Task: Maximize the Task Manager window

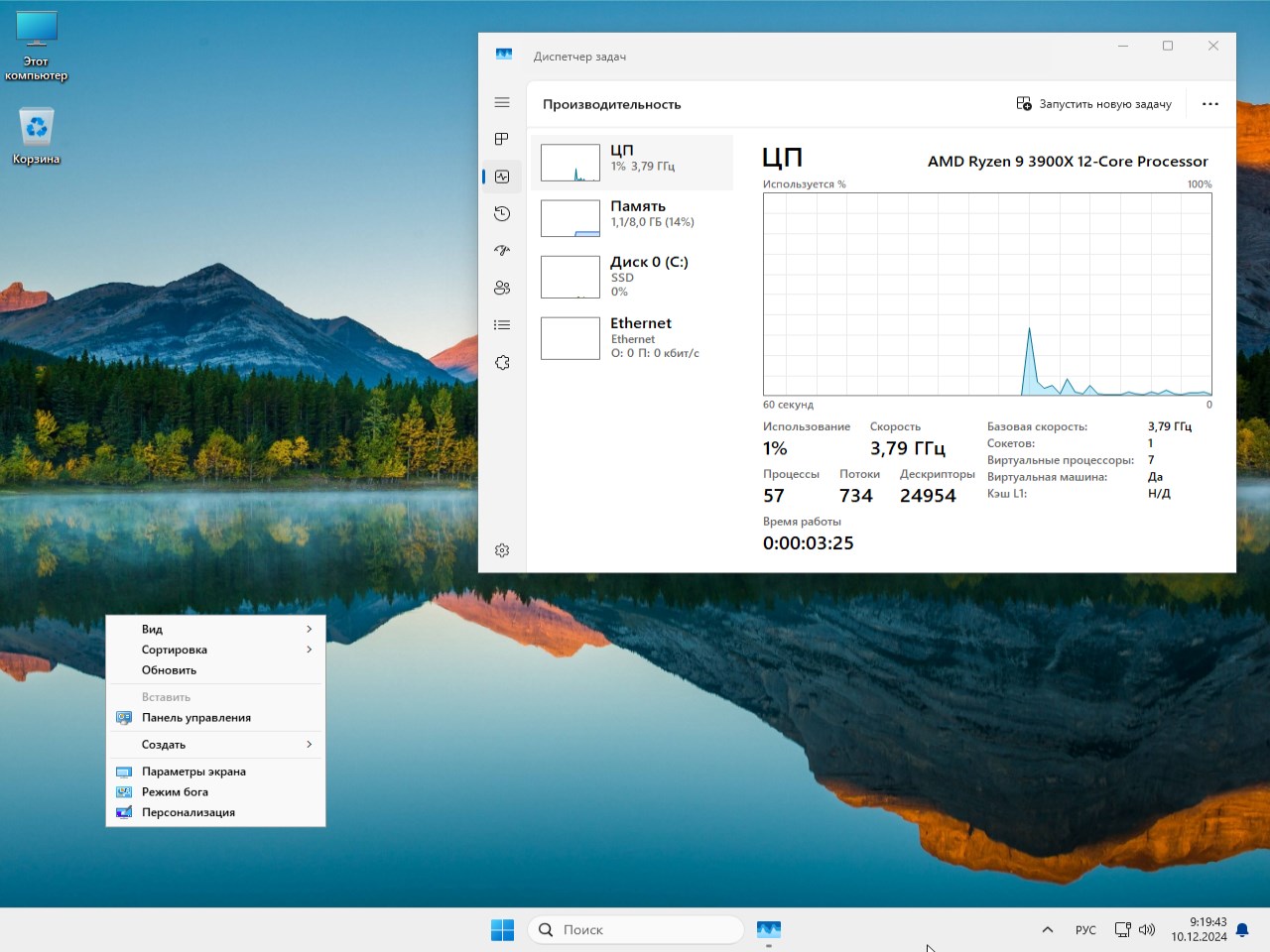Action: (x=1168, y=46)
